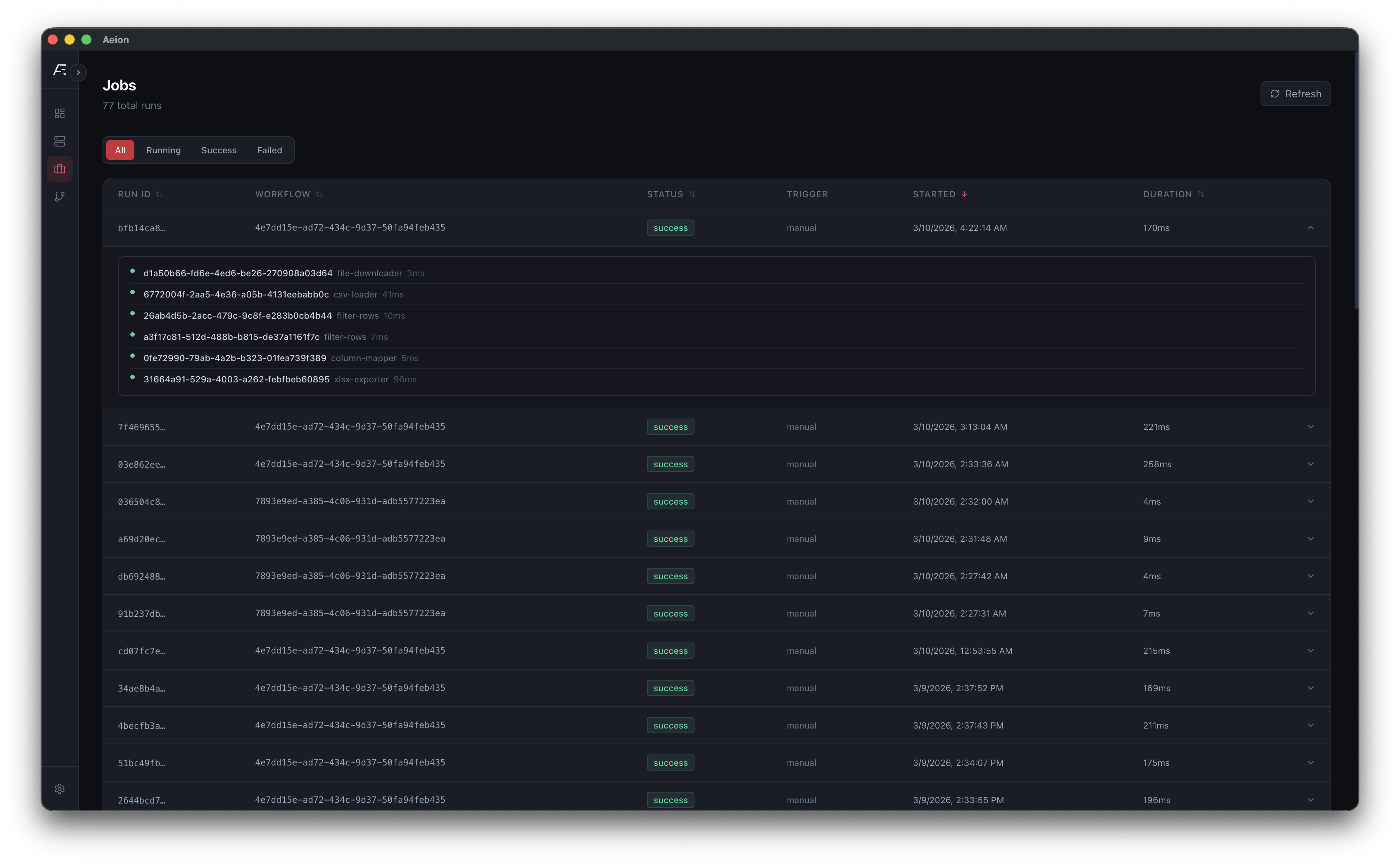Open the dashboard grid icon in sidebar
The image size is (1400, 865).
tap(60, 113)
